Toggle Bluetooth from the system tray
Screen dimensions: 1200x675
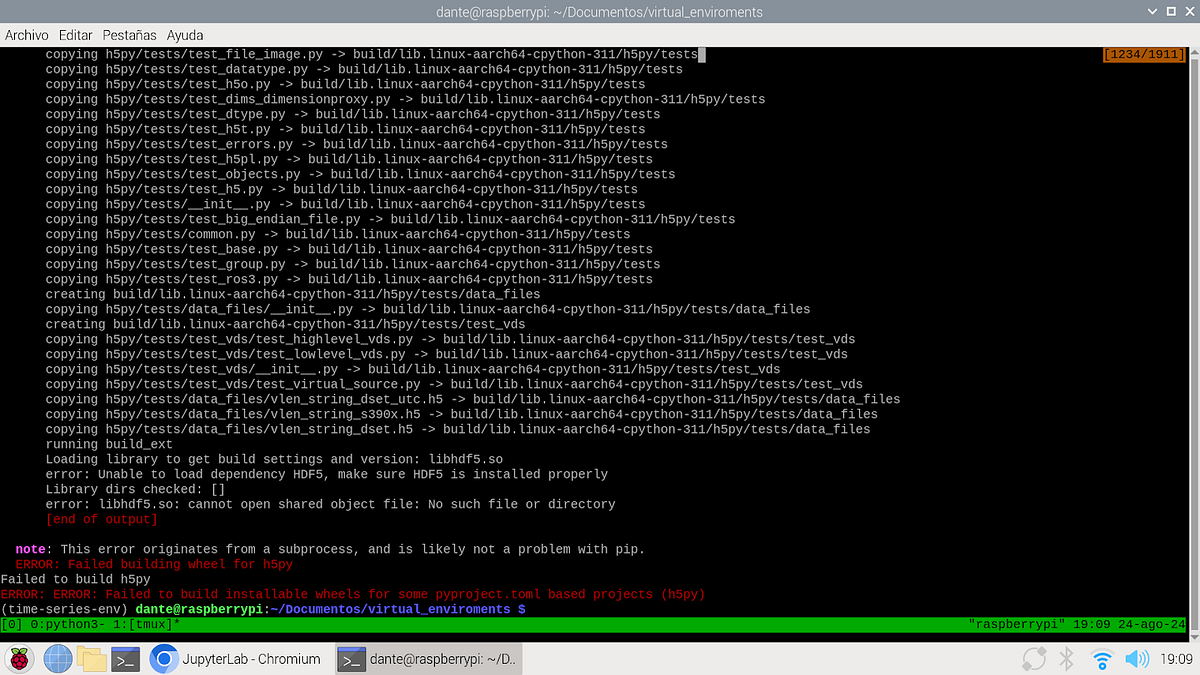click(1066, 658)
